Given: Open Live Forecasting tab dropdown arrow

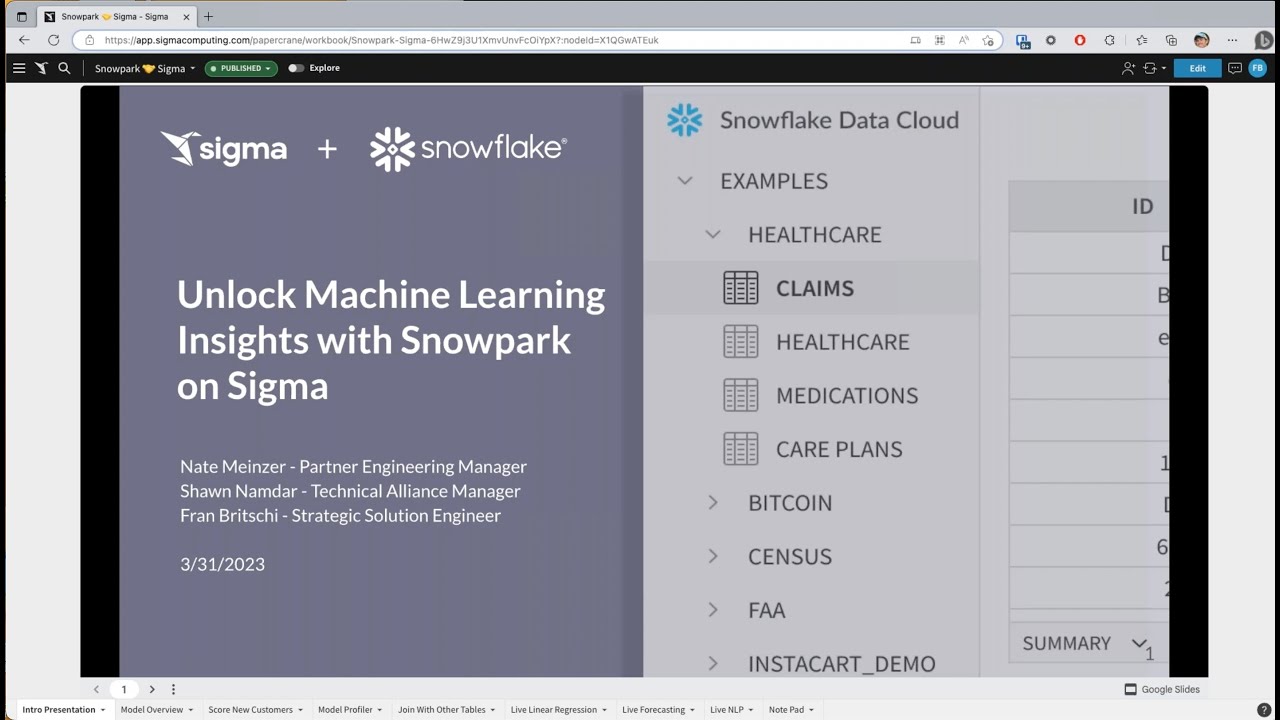Looking at the screenshot, I should coord(692,710).
